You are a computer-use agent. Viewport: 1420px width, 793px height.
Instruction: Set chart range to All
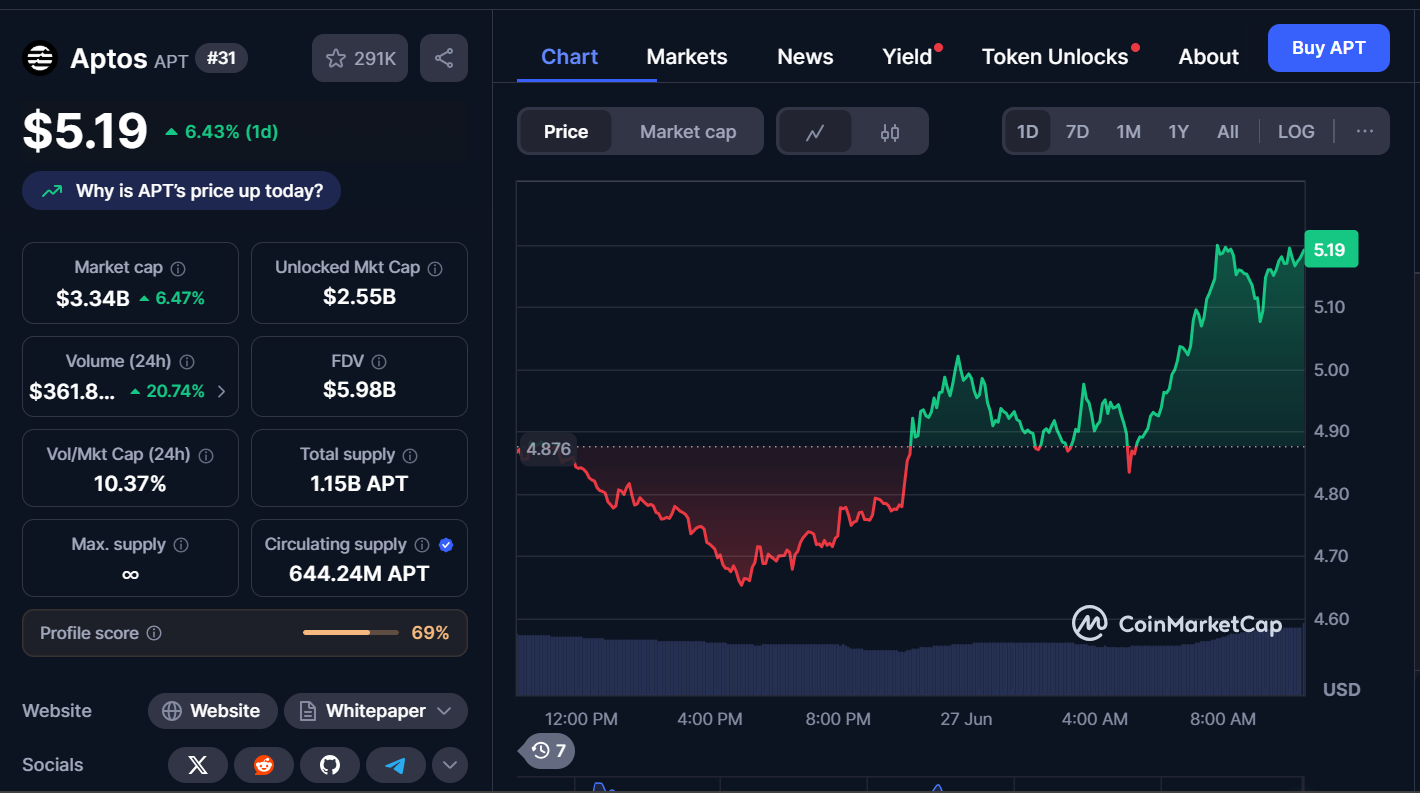(1228, 132)
